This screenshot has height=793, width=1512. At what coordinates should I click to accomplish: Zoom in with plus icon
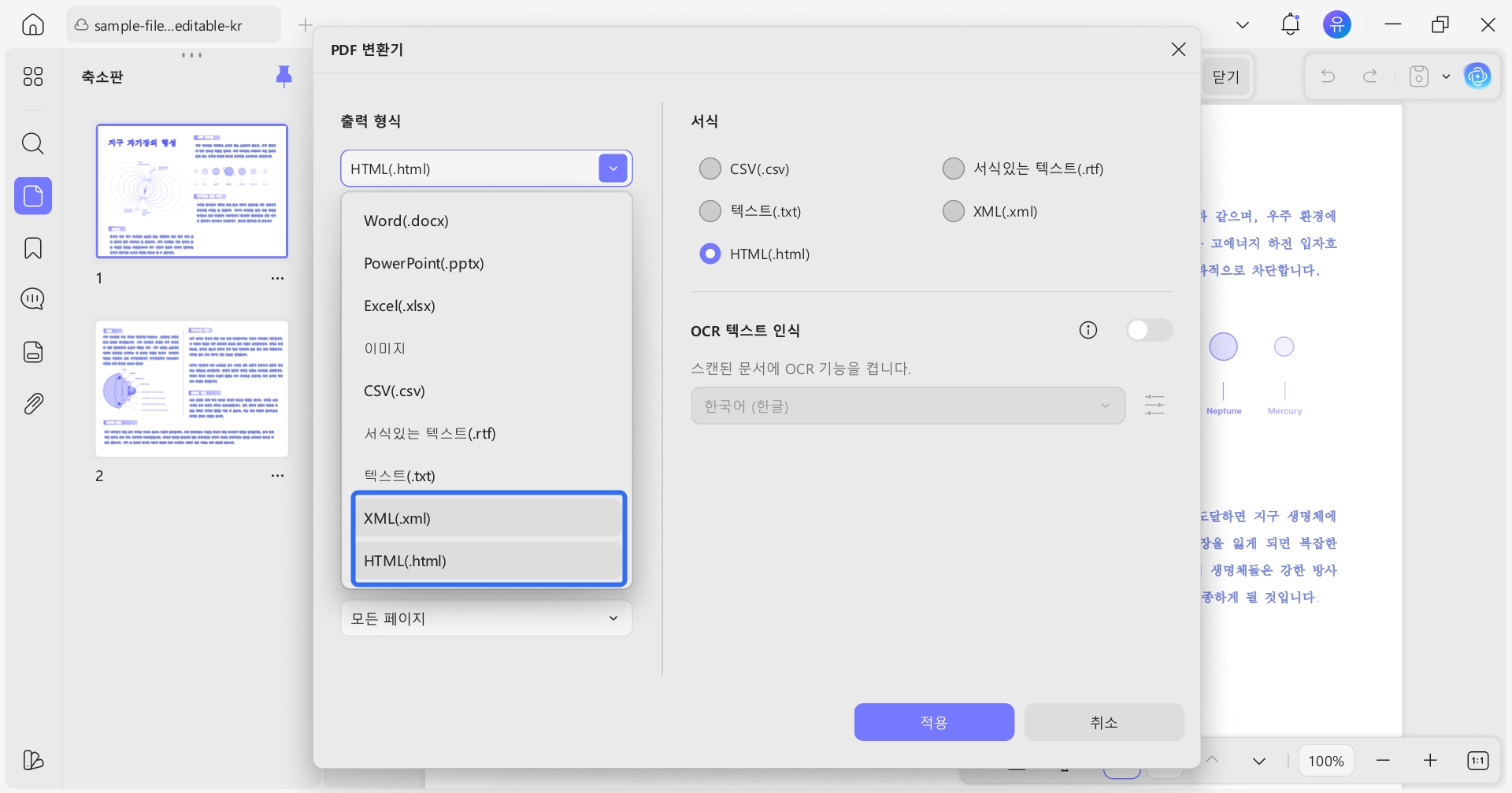tap(1431, 760)
